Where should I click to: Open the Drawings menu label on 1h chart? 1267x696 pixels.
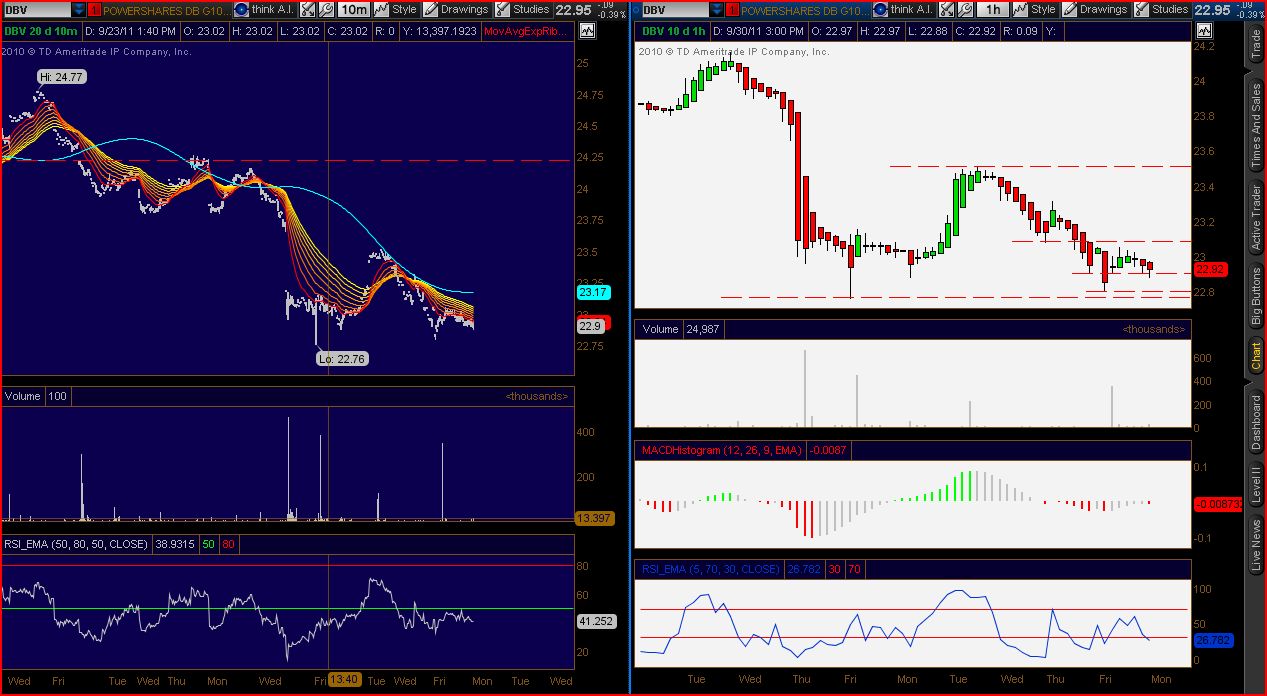[1104, 9]
